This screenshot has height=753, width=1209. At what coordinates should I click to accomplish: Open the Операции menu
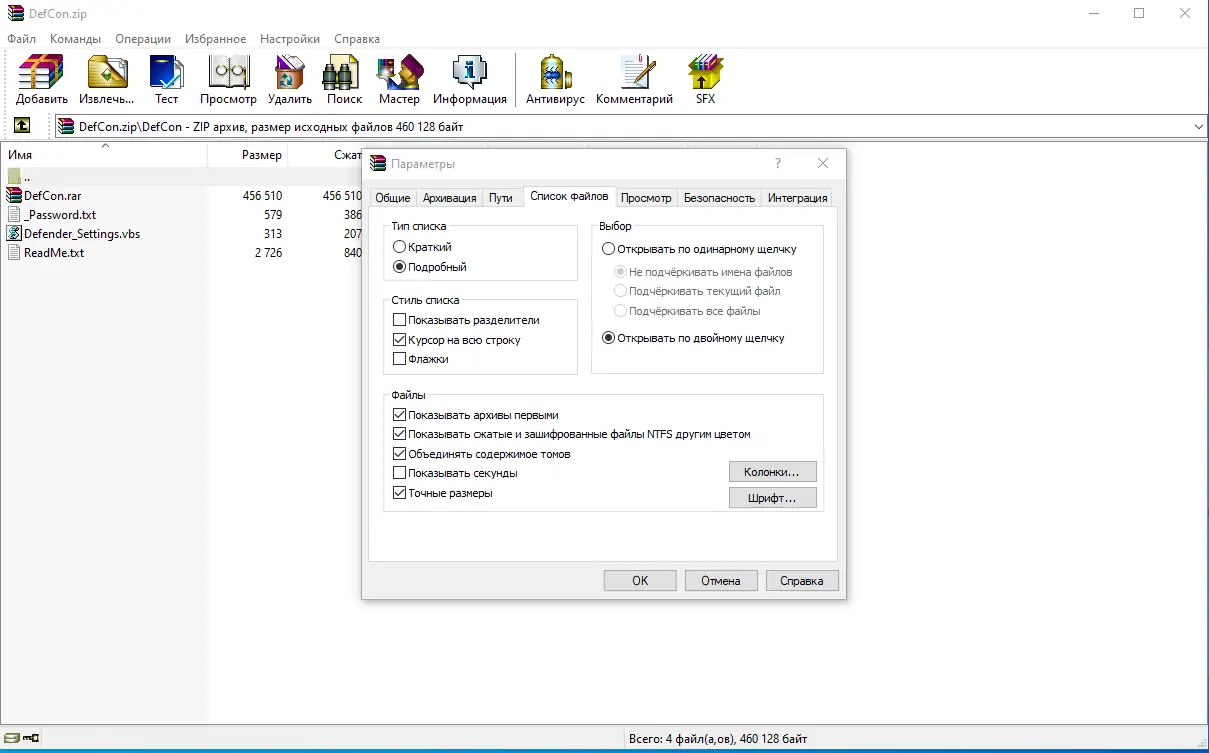point(143,39)
